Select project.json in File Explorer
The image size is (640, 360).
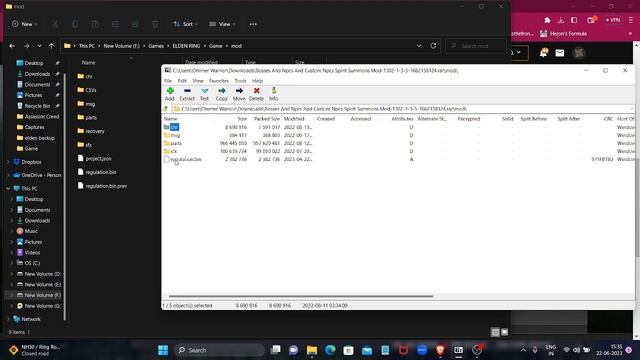(98, 158)
